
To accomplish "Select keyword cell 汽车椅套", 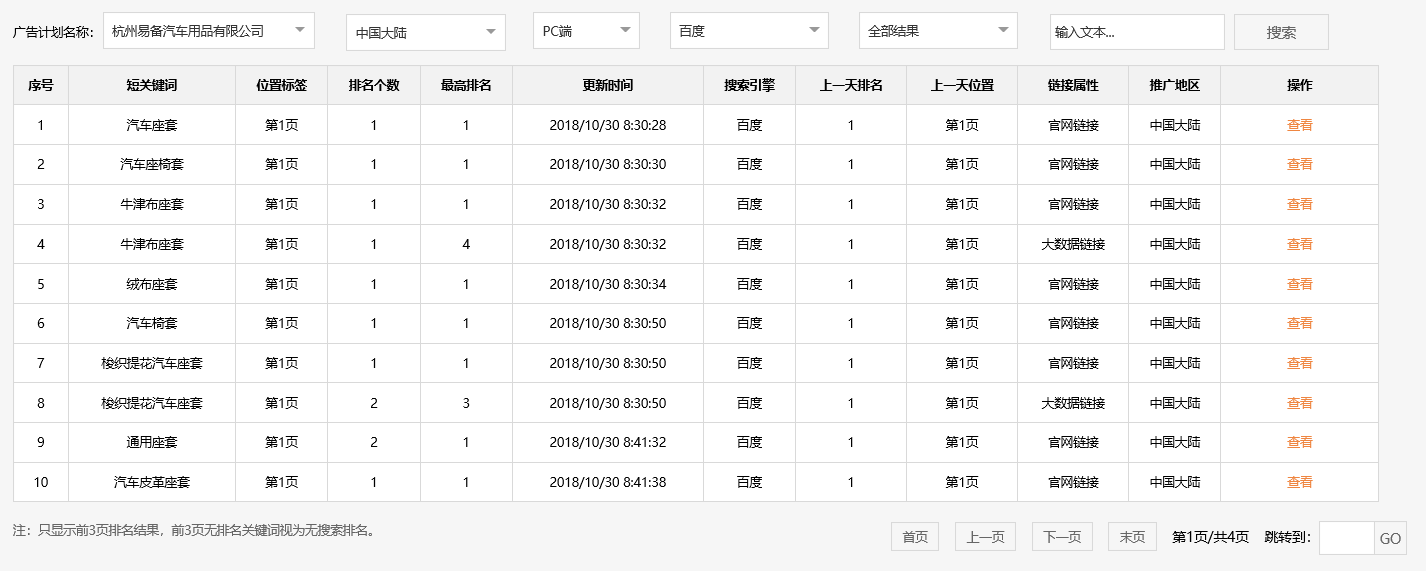I will [x=152, y=323].
